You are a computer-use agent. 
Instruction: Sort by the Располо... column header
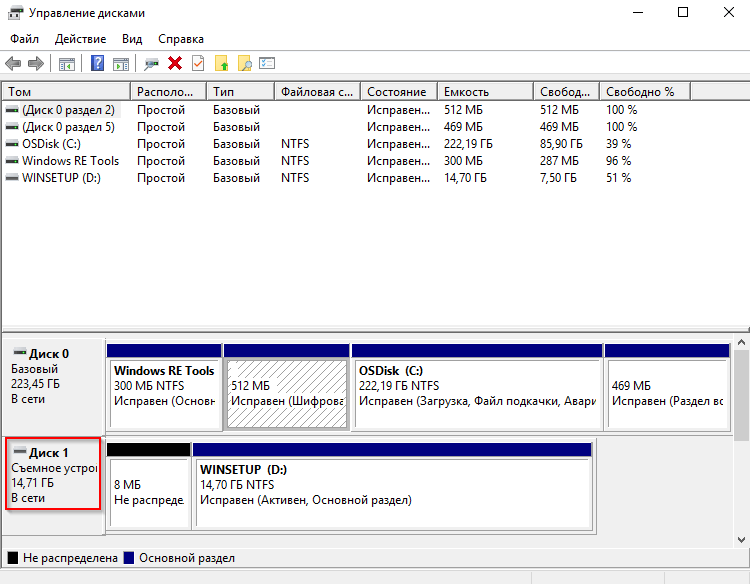click(x=168, y=91)
